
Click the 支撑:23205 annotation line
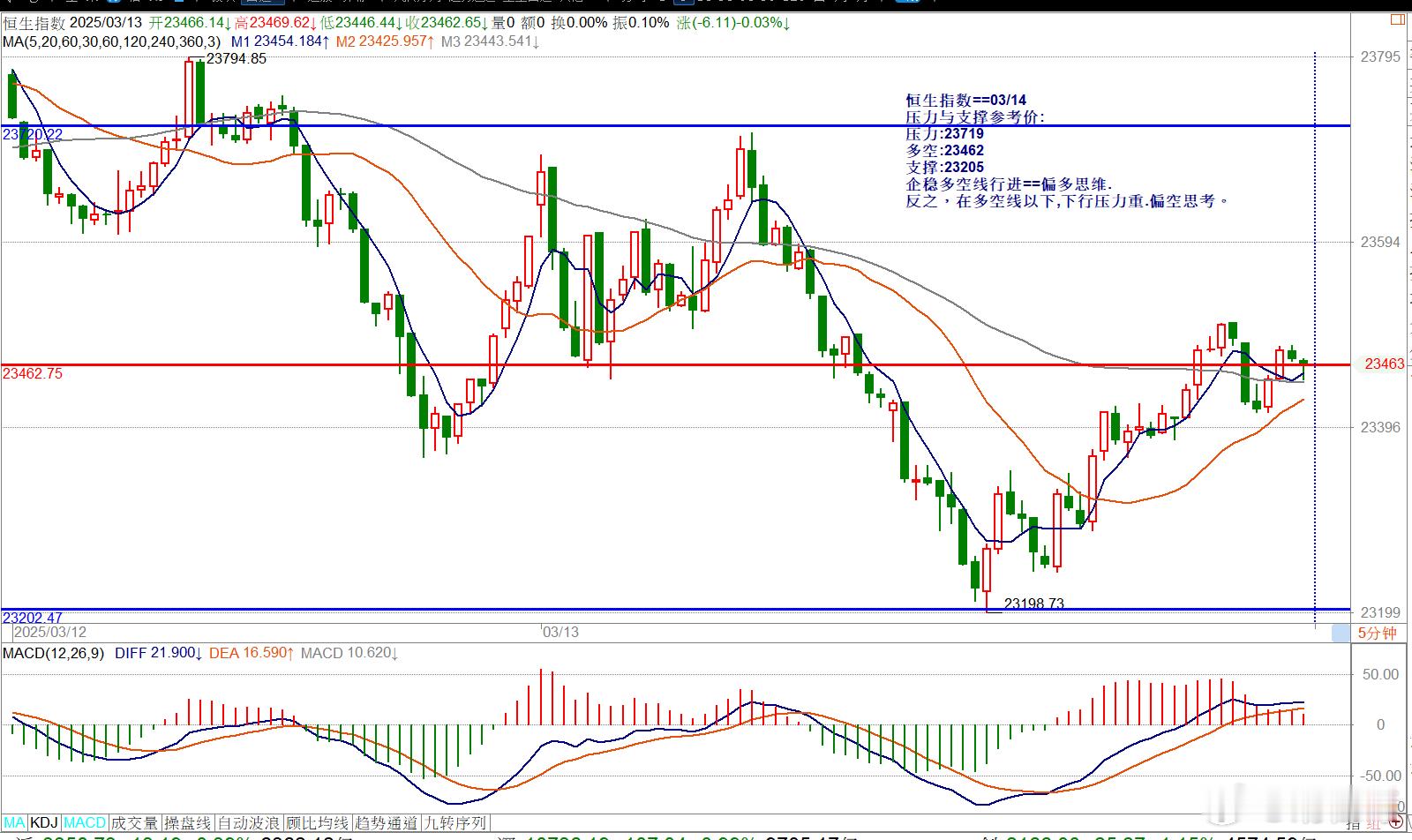(944, 168)
